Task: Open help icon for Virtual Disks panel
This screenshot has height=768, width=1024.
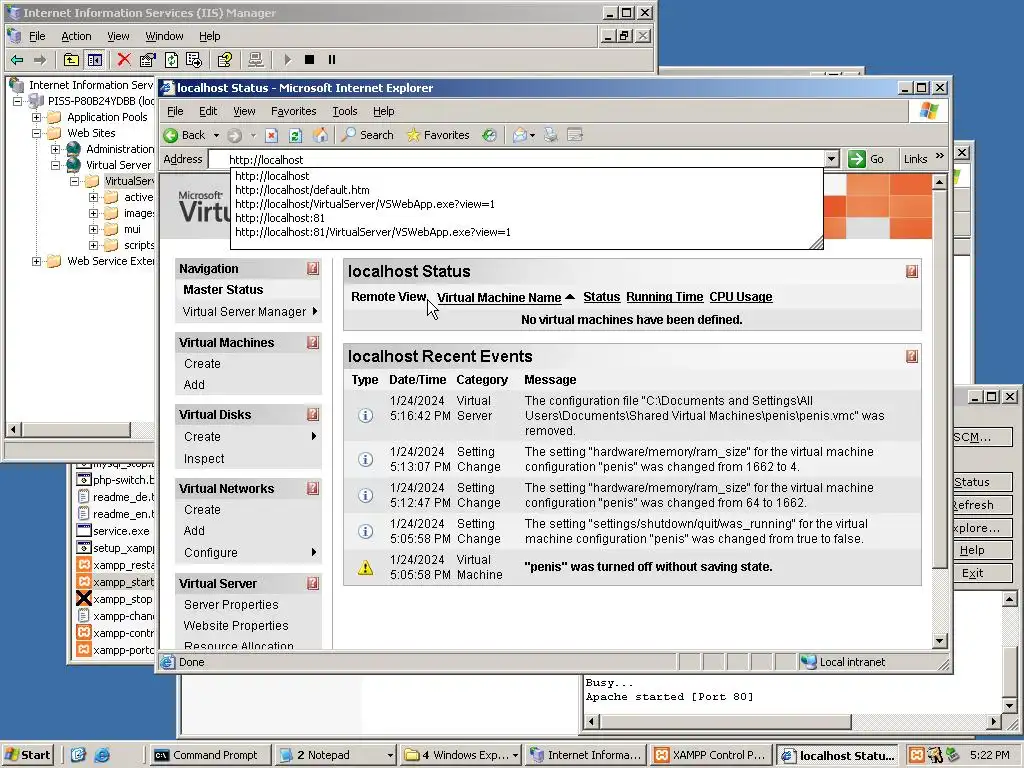Action: coord(313,414)
